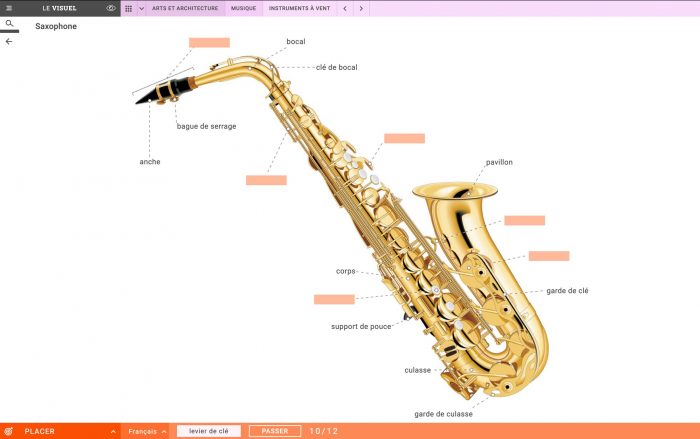Select the levier de clé term box

pos(208,431)
